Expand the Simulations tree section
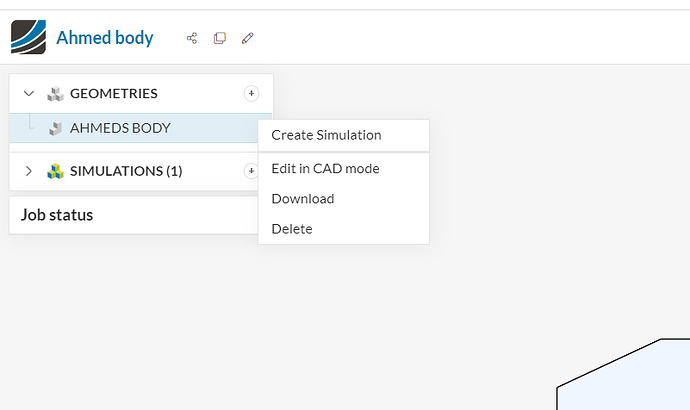Screen dimensions: 690x410 pyautogui.click(x=29, y=171)
